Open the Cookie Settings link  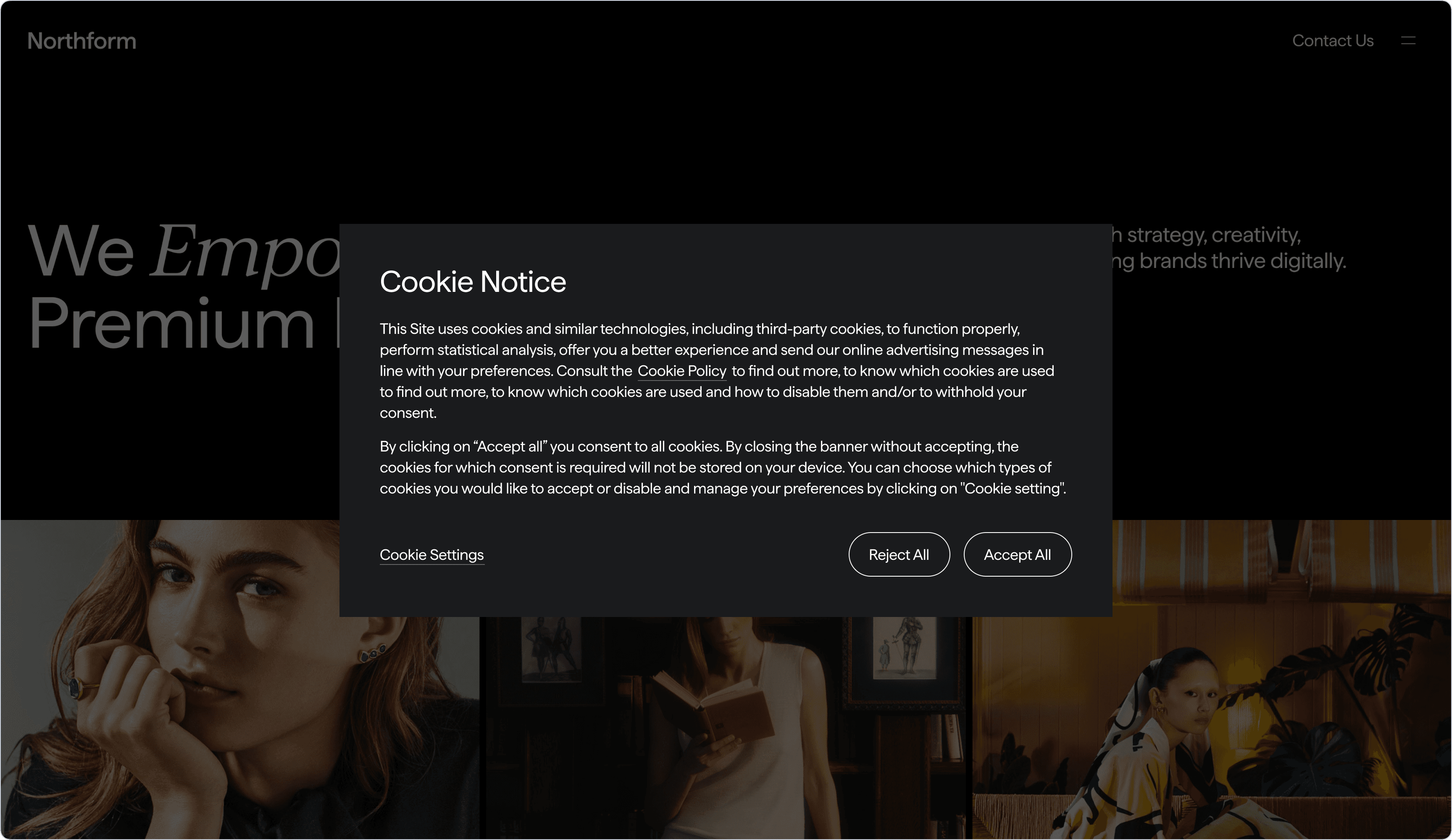coord(431,555)
